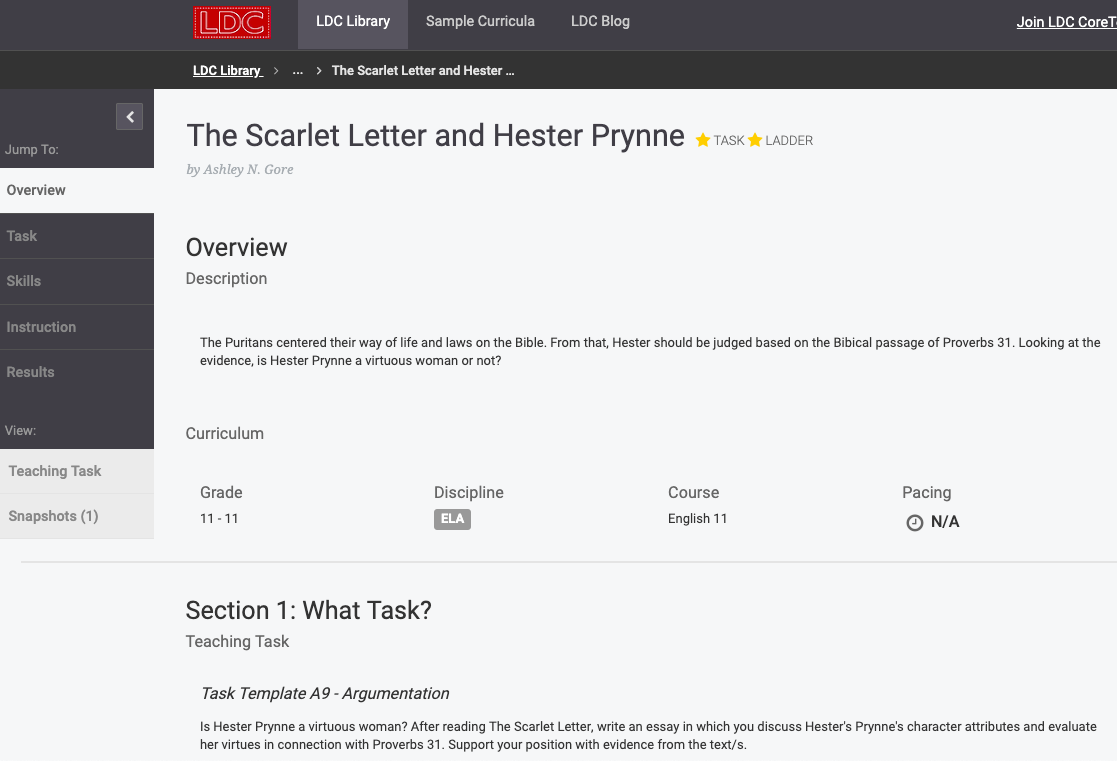
Task: Open the Sample Curricula menu
Action: 480,21
